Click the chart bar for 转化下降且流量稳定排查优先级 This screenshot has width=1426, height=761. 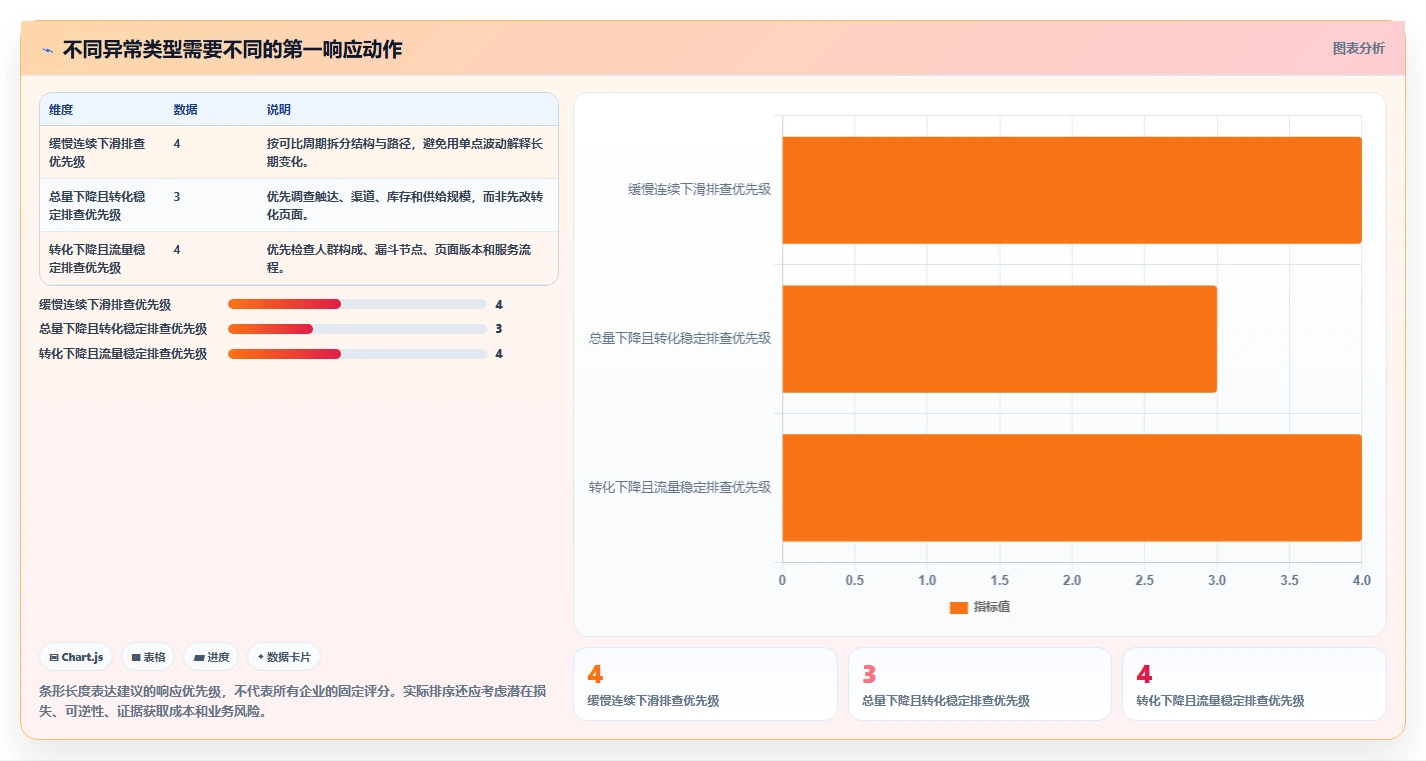point(1072,488)
